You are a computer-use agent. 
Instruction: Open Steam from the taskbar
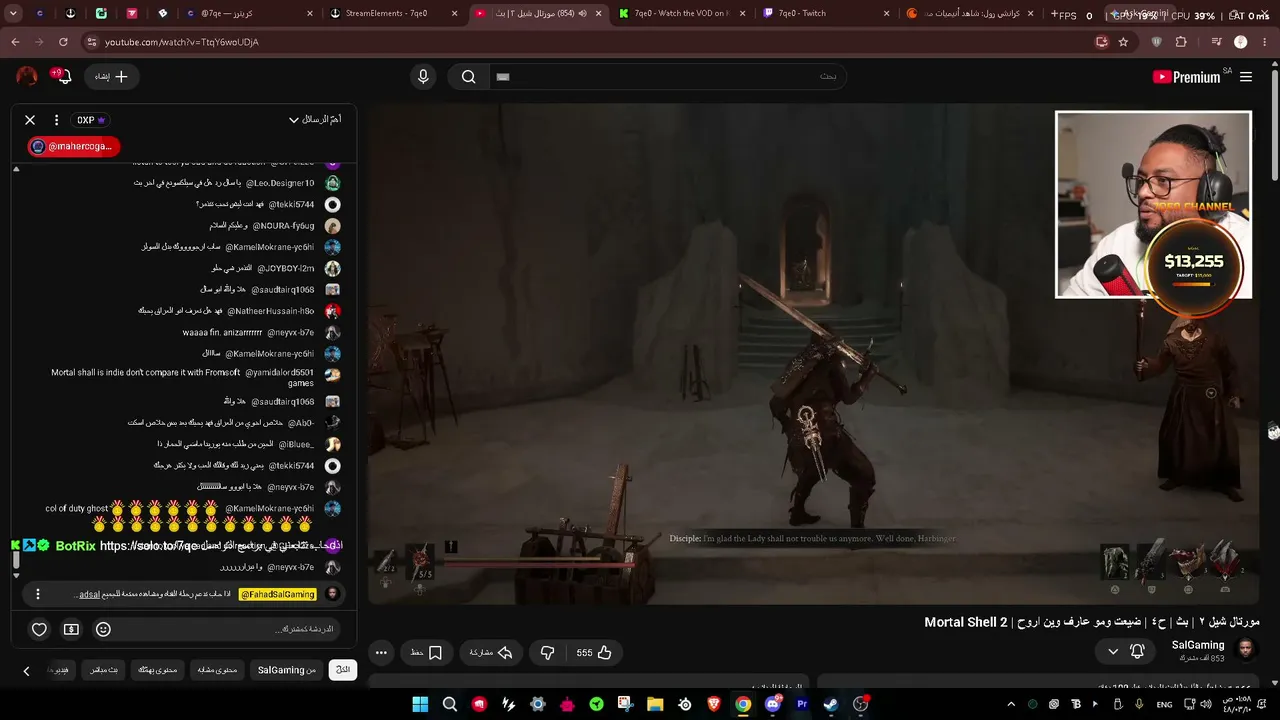pyautogui.click(x=831, y=704)
